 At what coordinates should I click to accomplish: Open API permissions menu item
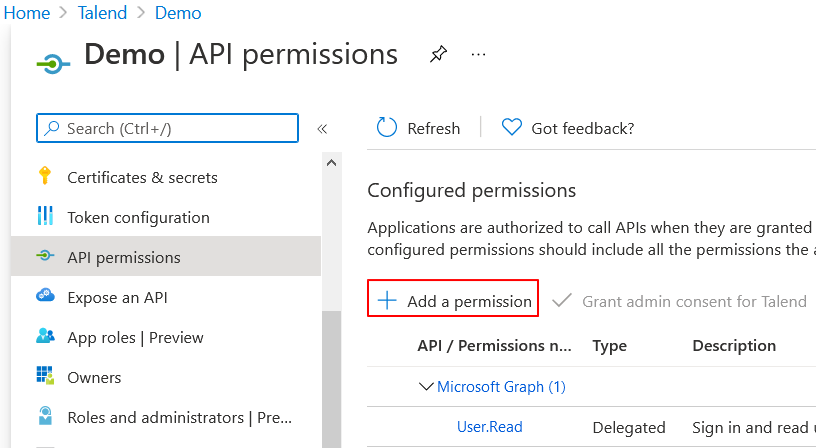124,257
